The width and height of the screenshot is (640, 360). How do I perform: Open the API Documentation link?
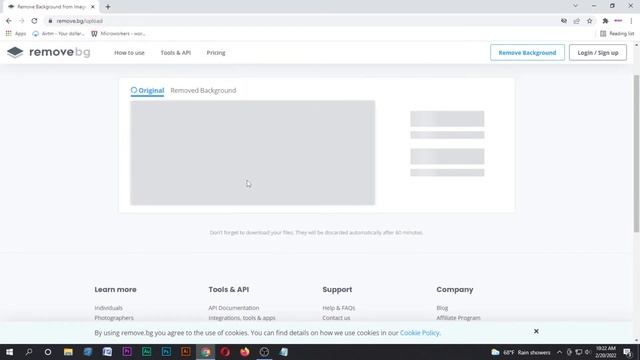(233, 308)
